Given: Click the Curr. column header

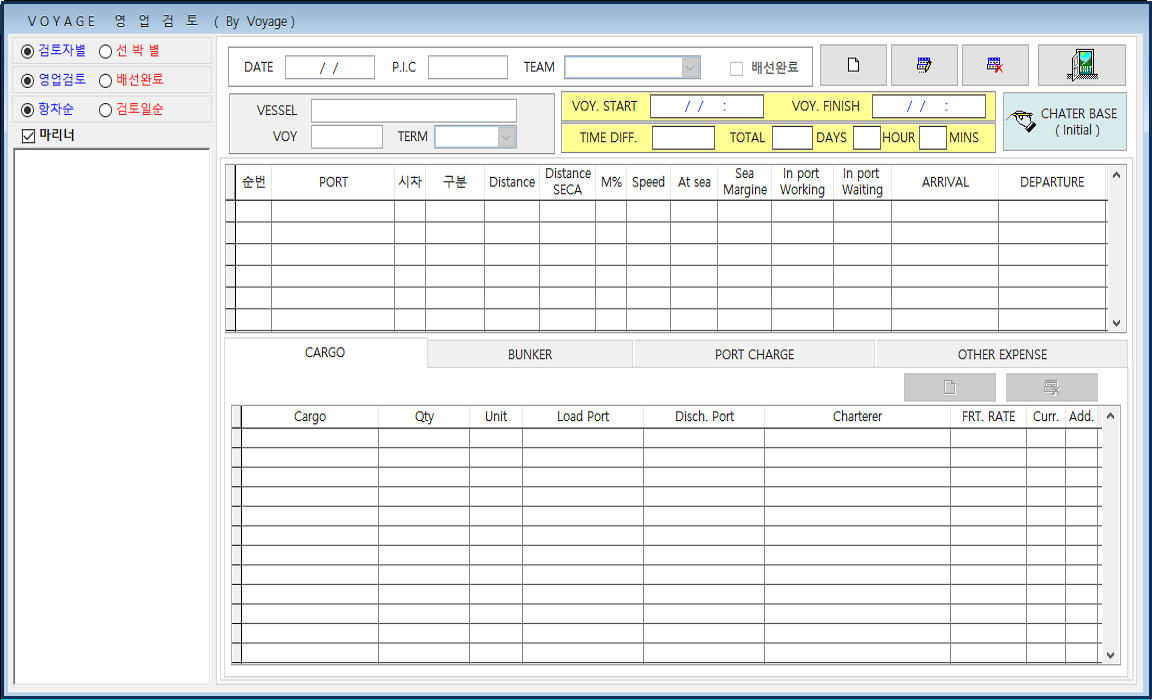Looking at the screenshot, I should pos(1045,416).
